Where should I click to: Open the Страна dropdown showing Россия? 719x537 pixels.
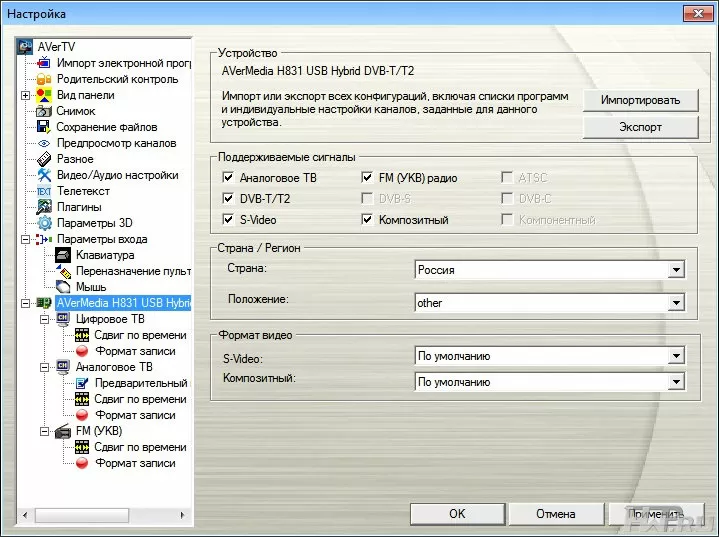(676, 270)
